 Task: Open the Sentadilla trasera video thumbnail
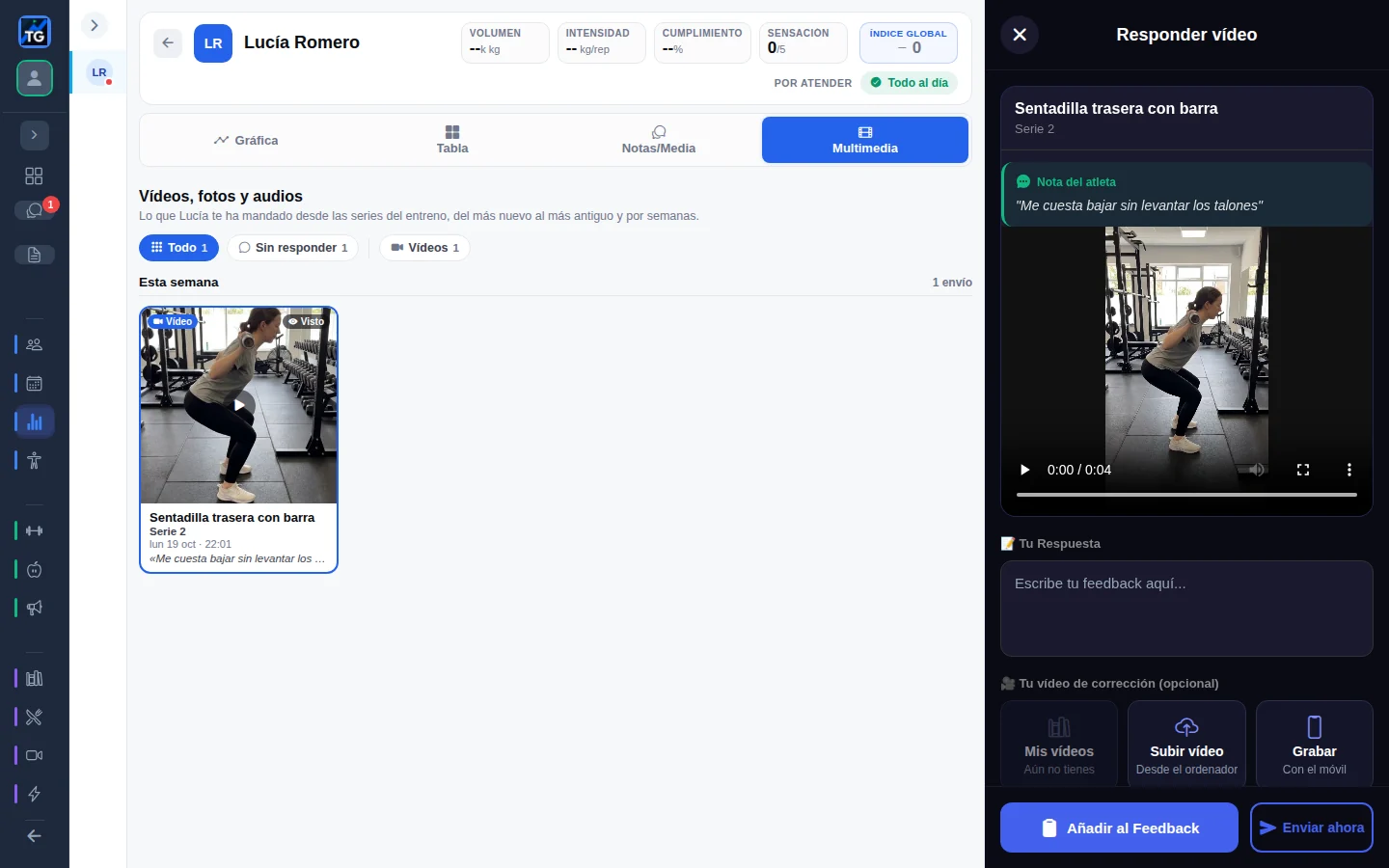[x=238, y=405]
